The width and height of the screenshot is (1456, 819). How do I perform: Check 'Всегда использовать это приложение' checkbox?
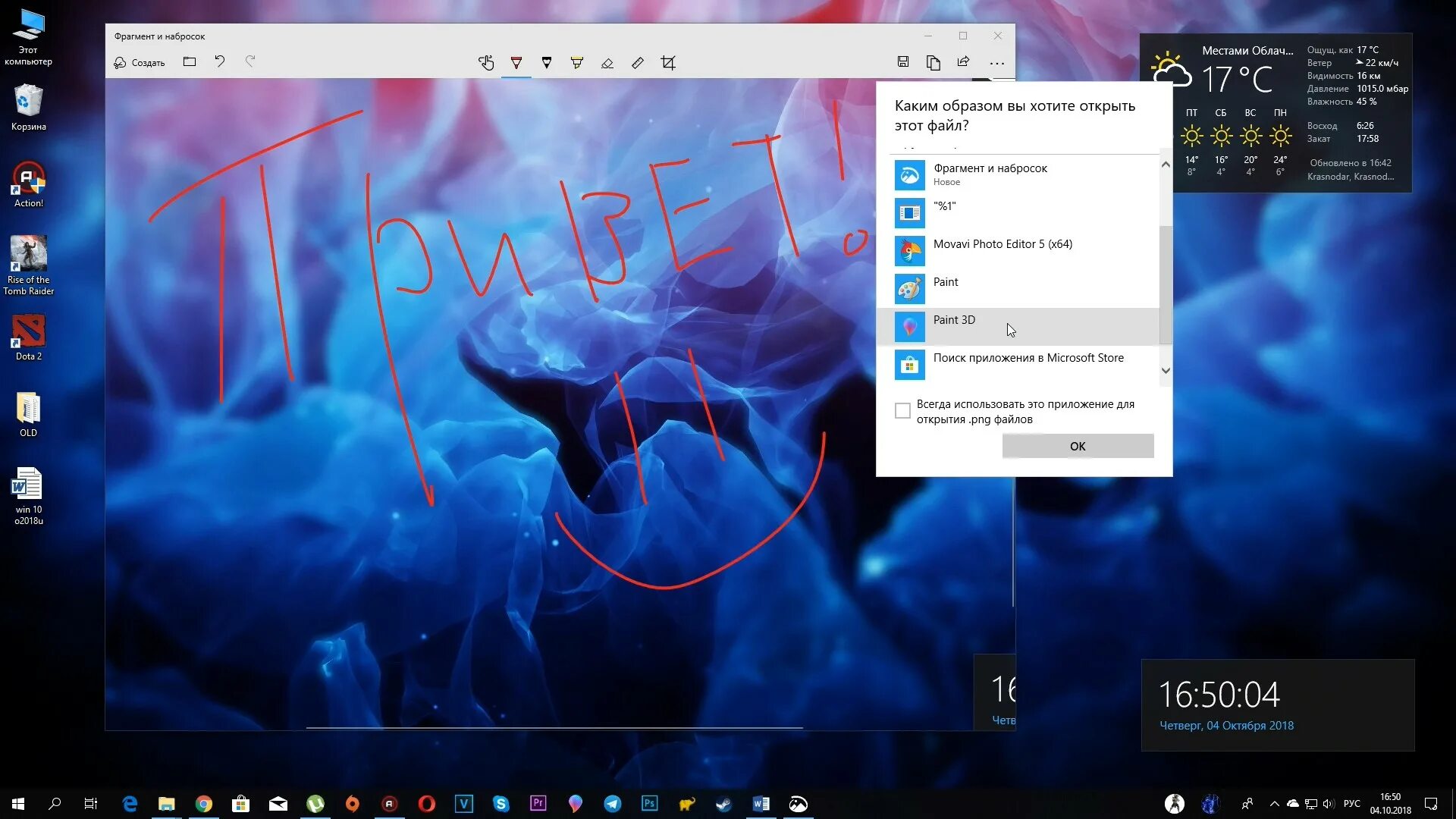(x=902, y=411)
